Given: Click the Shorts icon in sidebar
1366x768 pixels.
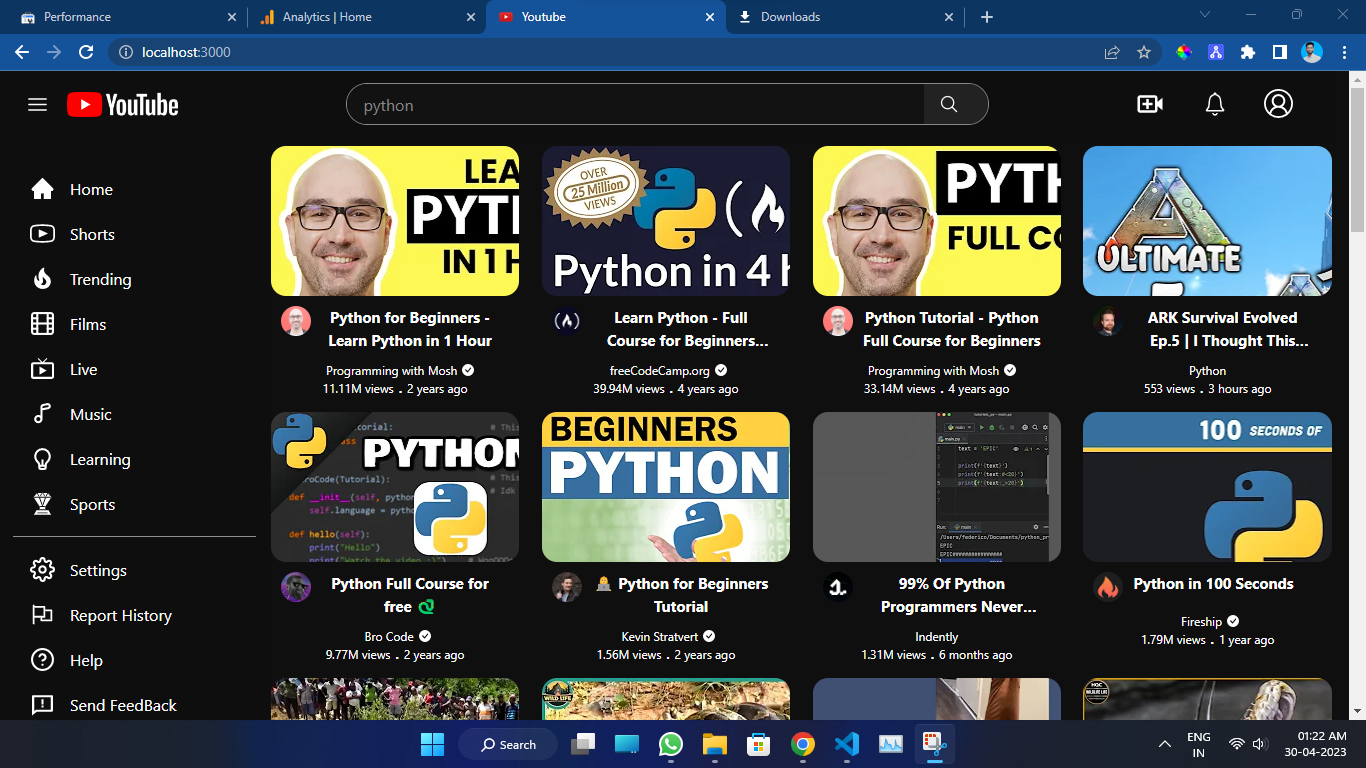Looking at the screenshot, I should pyautogui.click(x=42, y=234).
